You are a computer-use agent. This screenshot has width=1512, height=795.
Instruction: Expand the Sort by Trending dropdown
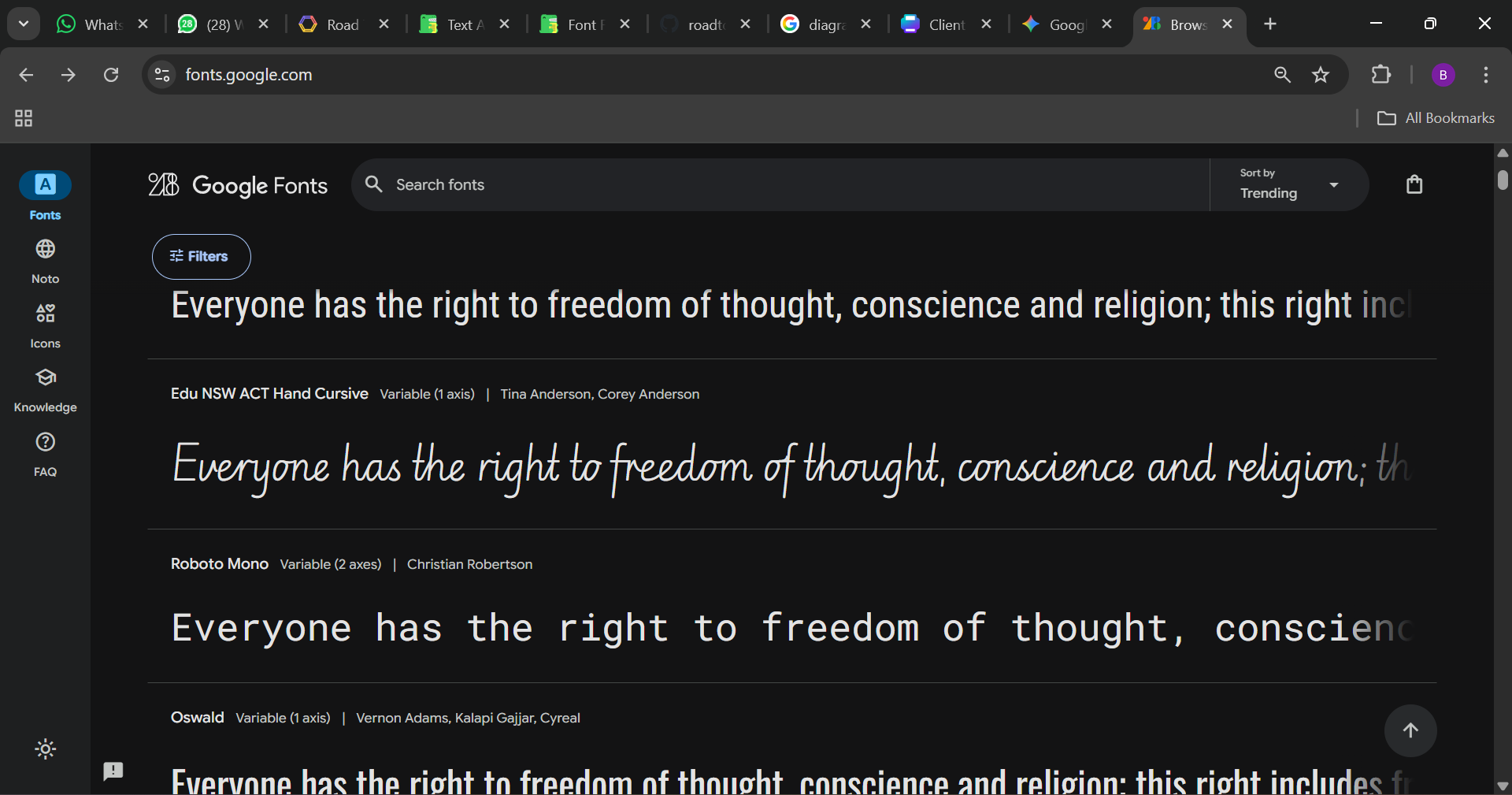(x=1289, y=184)
